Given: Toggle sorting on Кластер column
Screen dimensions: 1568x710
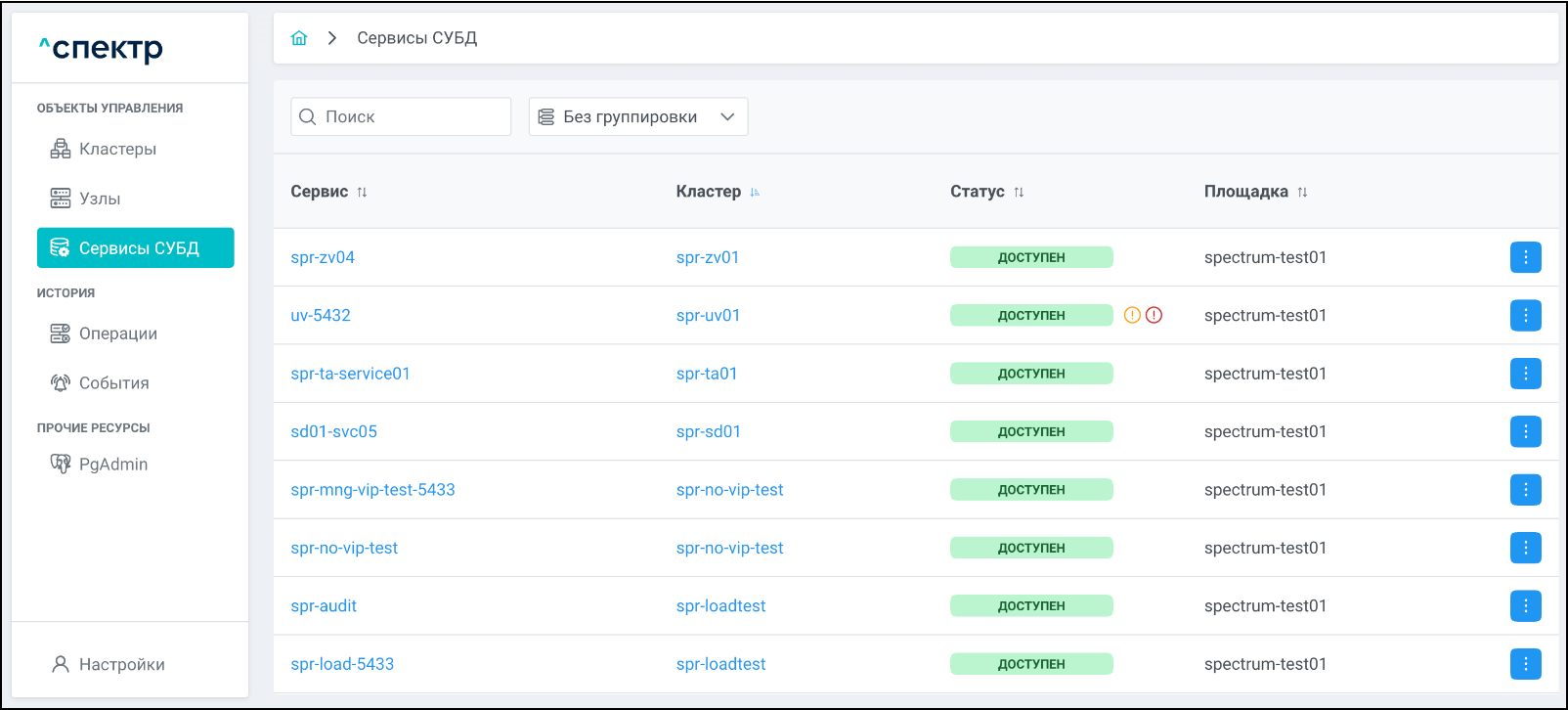Looking at the screenshot, I should (755, 192).
